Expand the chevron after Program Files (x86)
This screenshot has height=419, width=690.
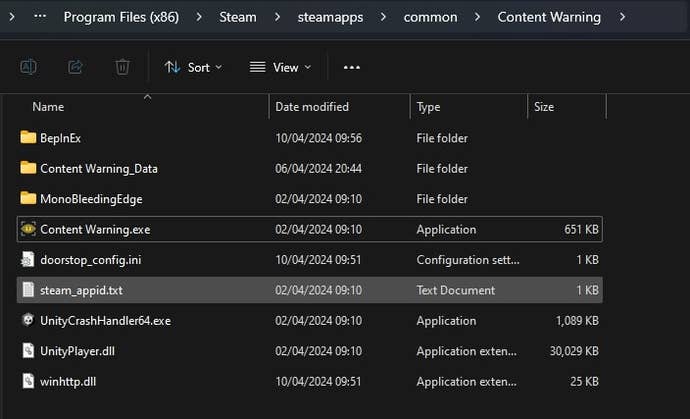point(199,17)
